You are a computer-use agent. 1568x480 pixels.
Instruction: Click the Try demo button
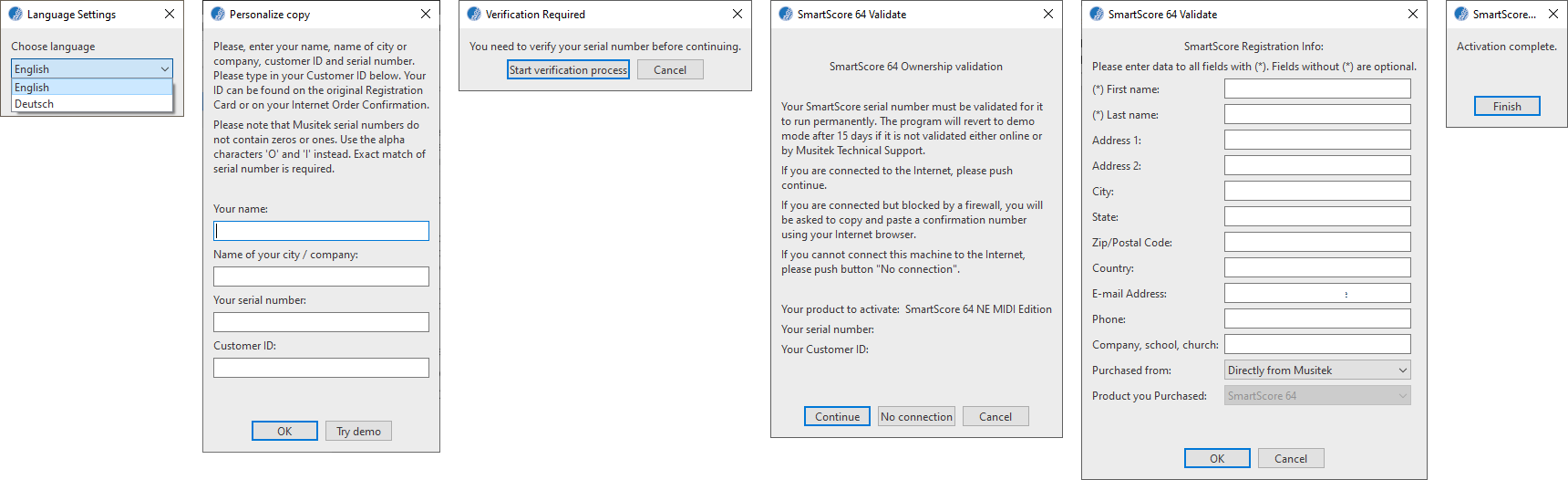[358, 431]
